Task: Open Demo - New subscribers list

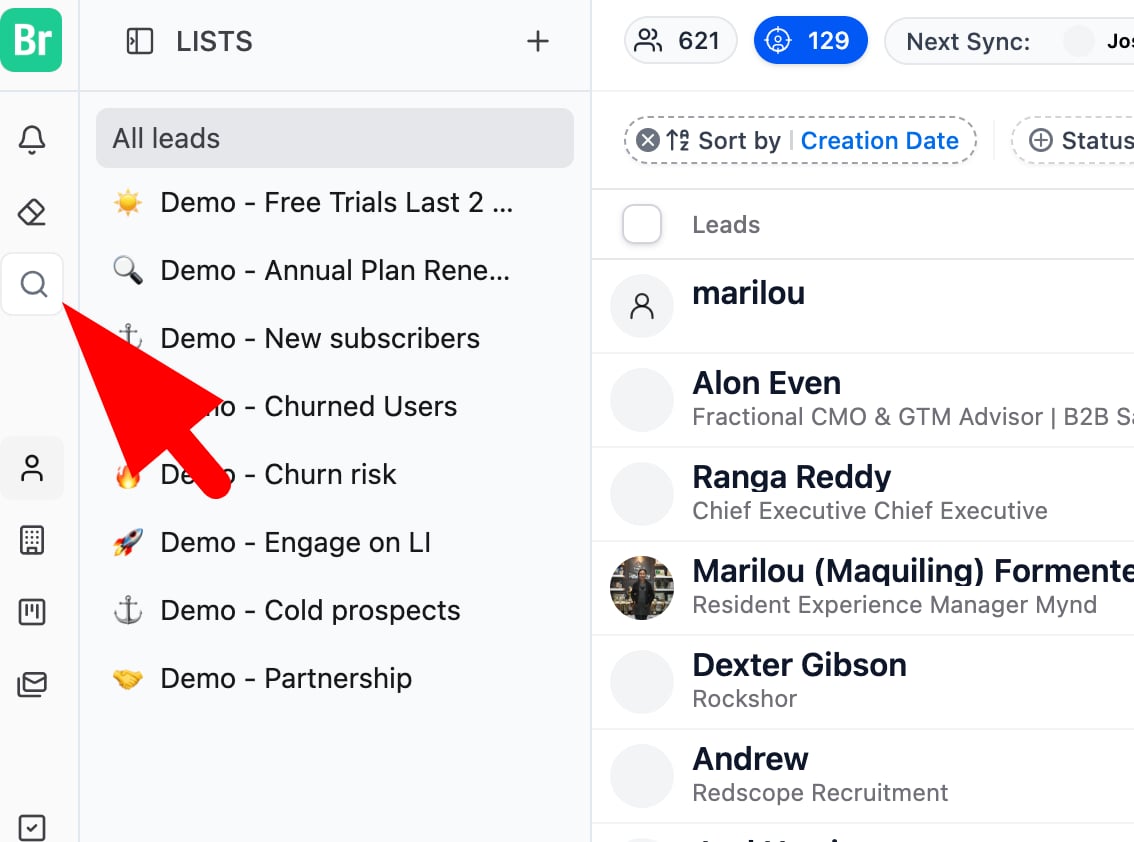Action: point(335,339)
